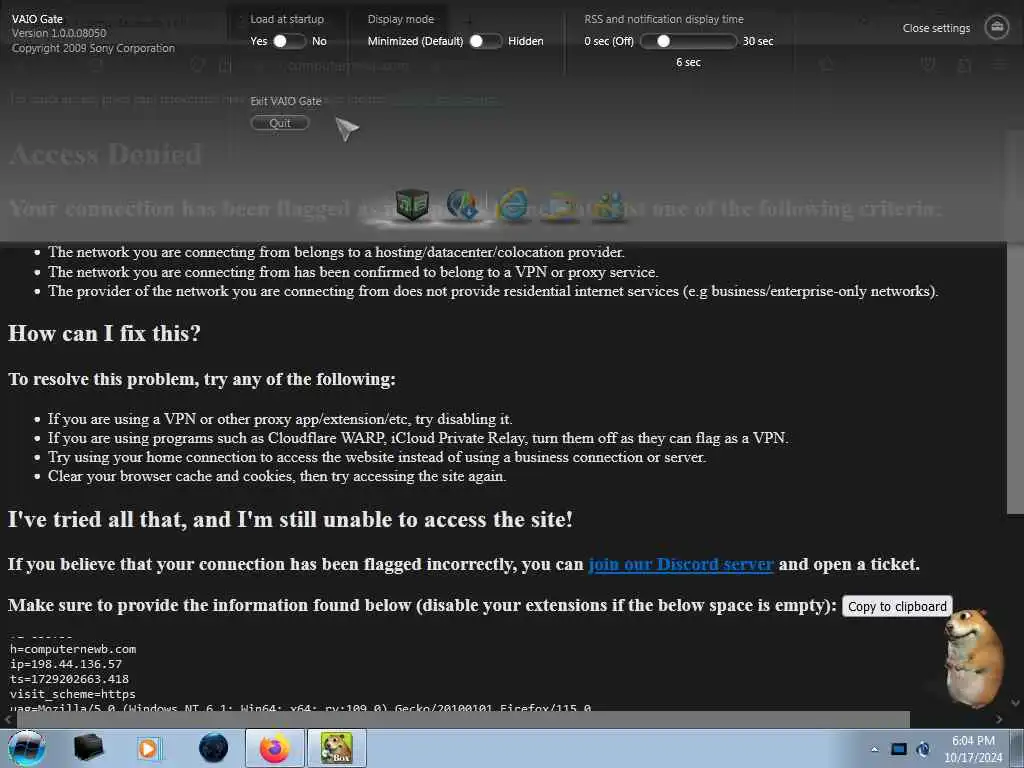Click the 'Yes' label under Load at startup
Viewport: 1024px width, 768px height.
pos(259,41)
